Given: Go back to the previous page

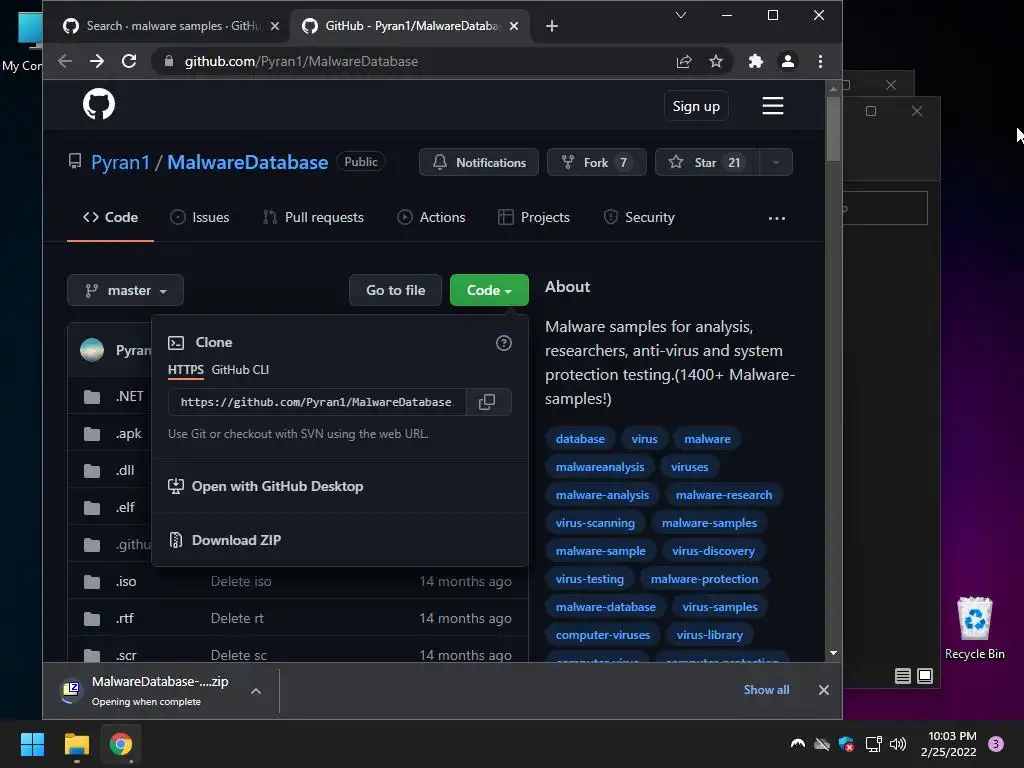Looking at the screenshot, I should tap(65, 61).
